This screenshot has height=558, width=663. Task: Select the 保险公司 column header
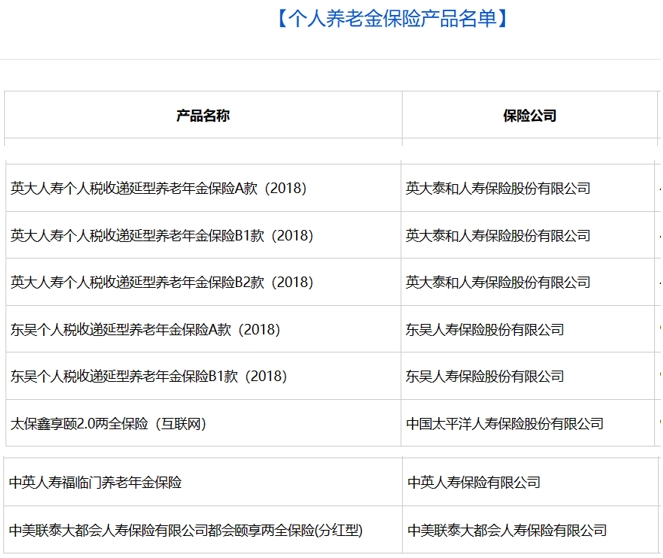pyautogui.click(x=530, y=115)
